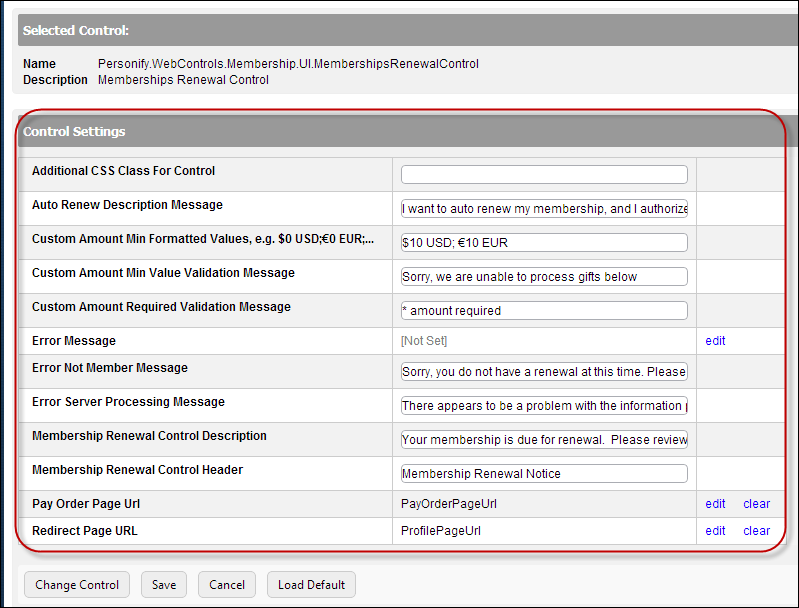
Task: Click the 'Pay Order Page Url' label
Action: [86, 504]
